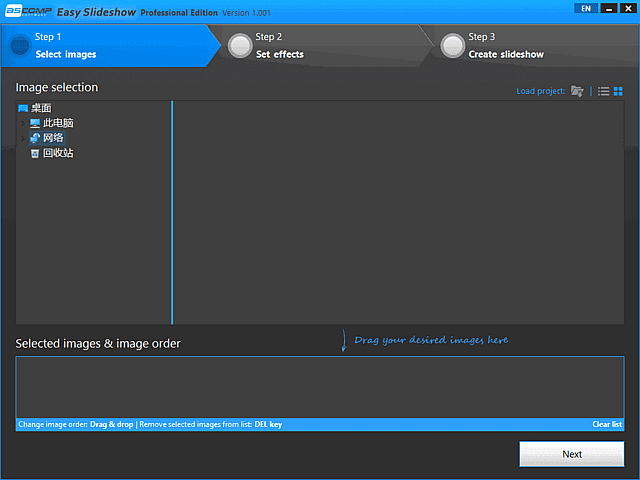The height and width of the screenshot is (480, 640).
Task: Open the EN language selector
Action: coord(585,8)
